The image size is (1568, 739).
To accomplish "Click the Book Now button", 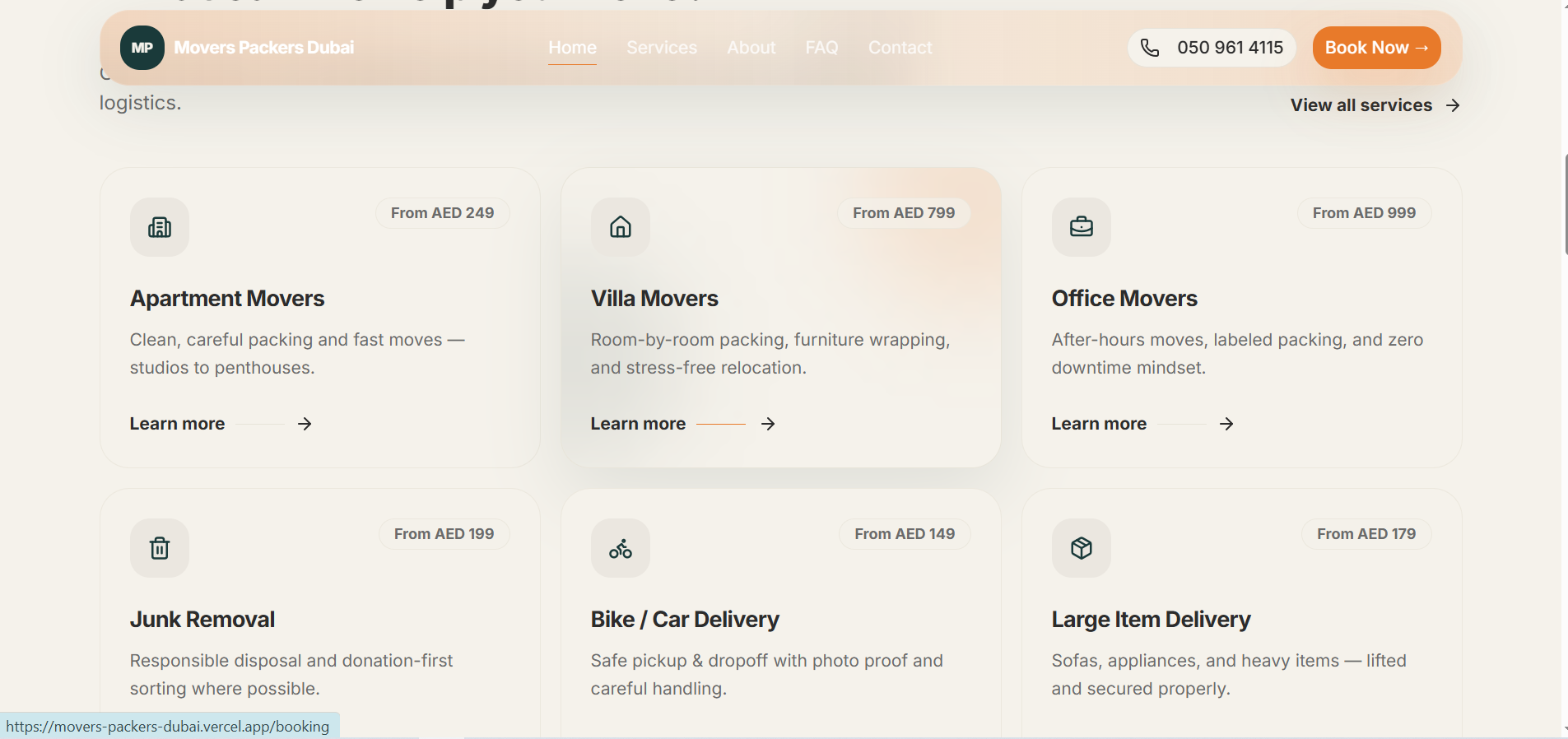I will click(1376, 48).
